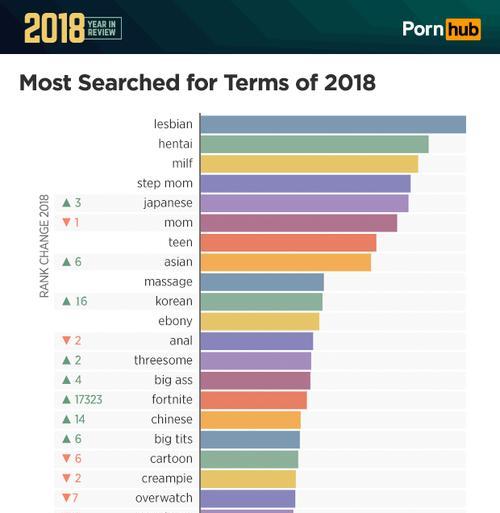The image size is (500, 513).
Task: Click the Rank Change 2018 axis label
Action: 44,246
